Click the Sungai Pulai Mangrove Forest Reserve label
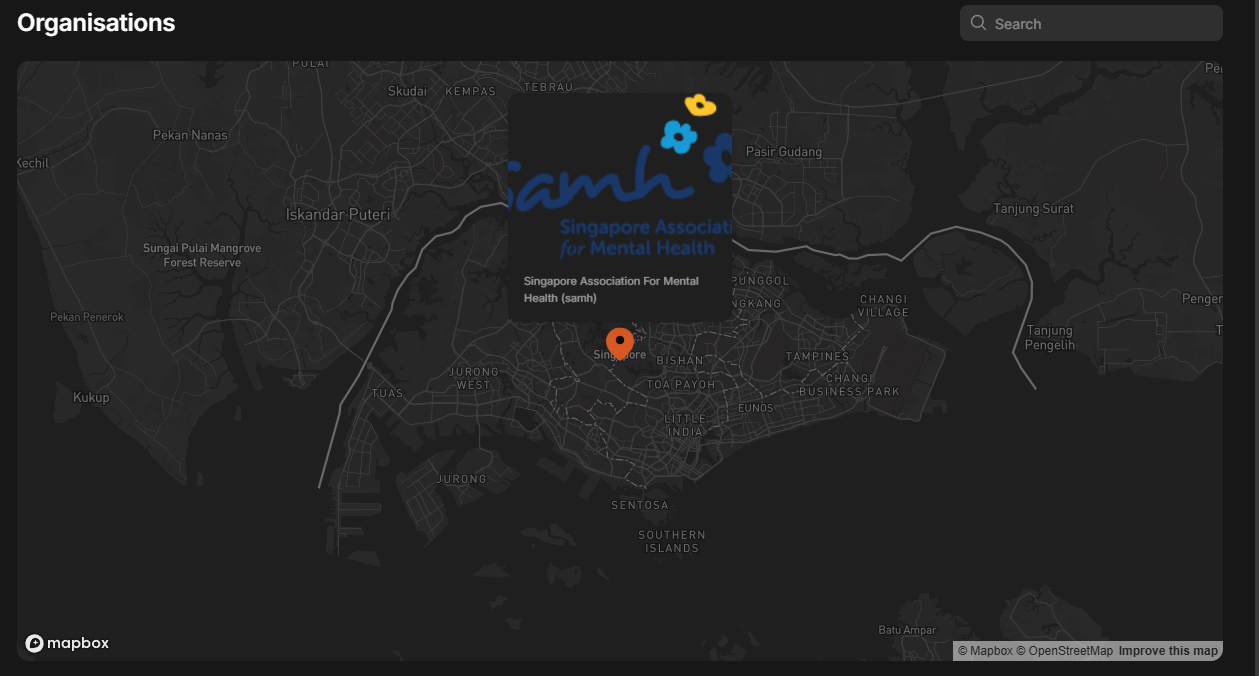The width and height of the screenshot is (1259, 676). point(202,255)
